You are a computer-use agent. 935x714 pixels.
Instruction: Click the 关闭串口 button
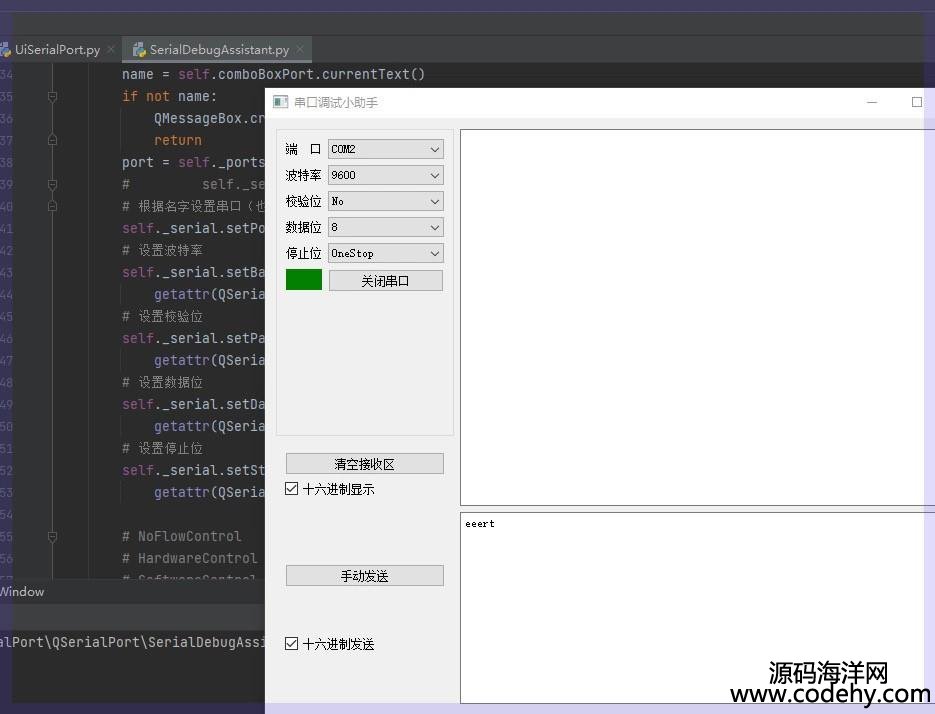(386, 281)
